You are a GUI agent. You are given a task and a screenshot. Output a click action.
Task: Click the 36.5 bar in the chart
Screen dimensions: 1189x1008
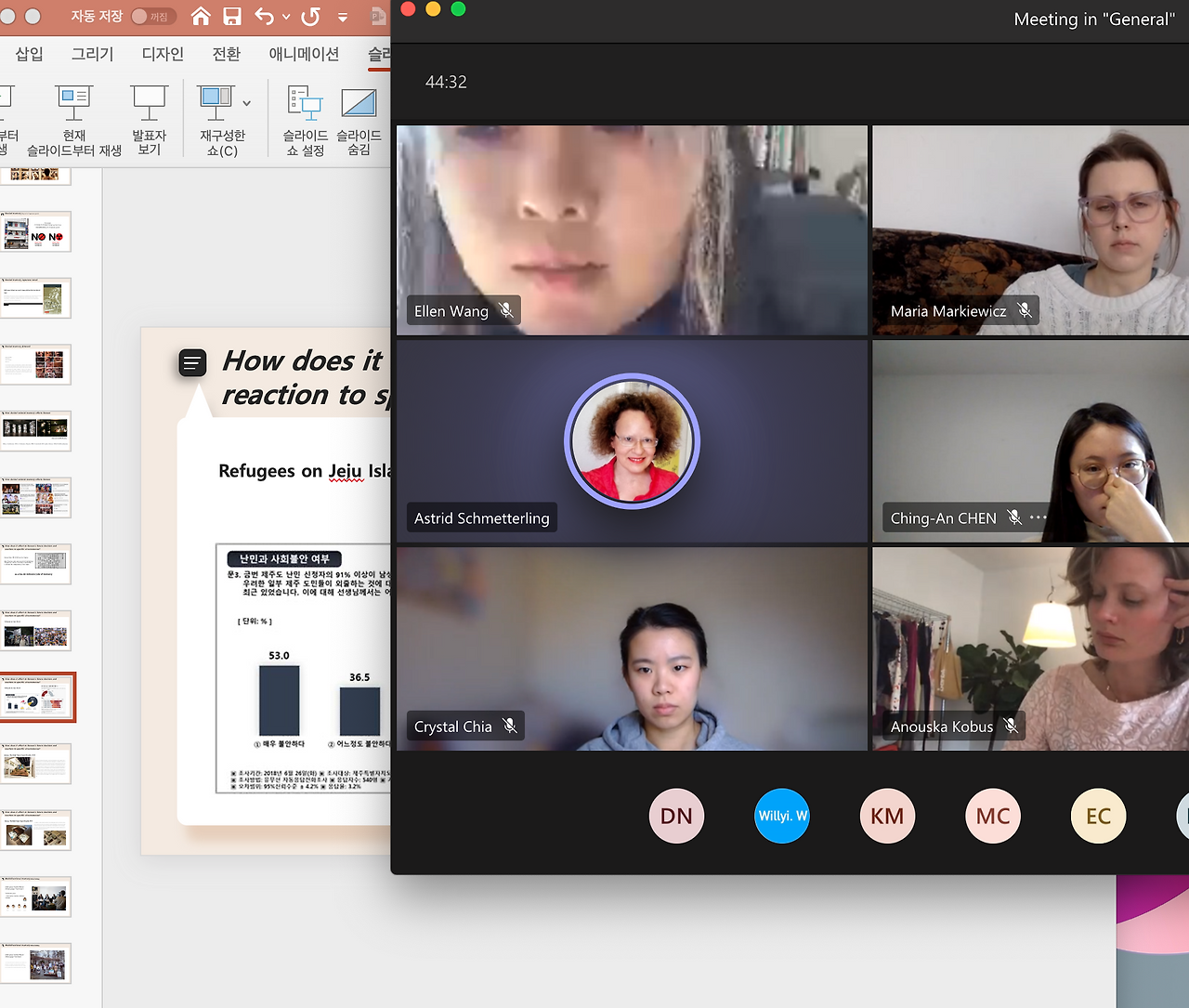point(359,711)
